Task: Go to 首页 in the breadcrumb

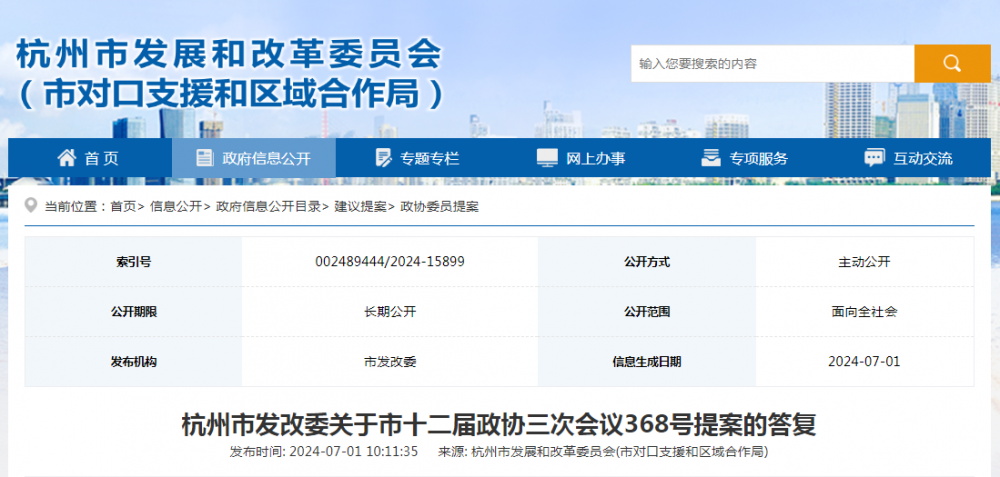Action: [x=123, y=207]
